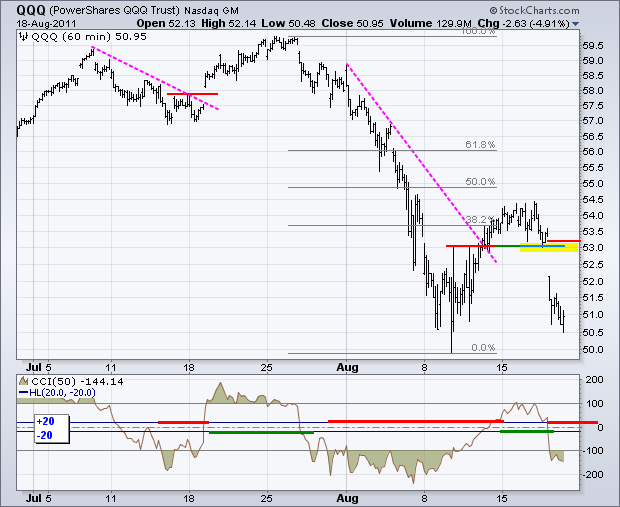Click Jul 5 date label under price panel
The image size is (620, 507).
click(x=39, y=367)
